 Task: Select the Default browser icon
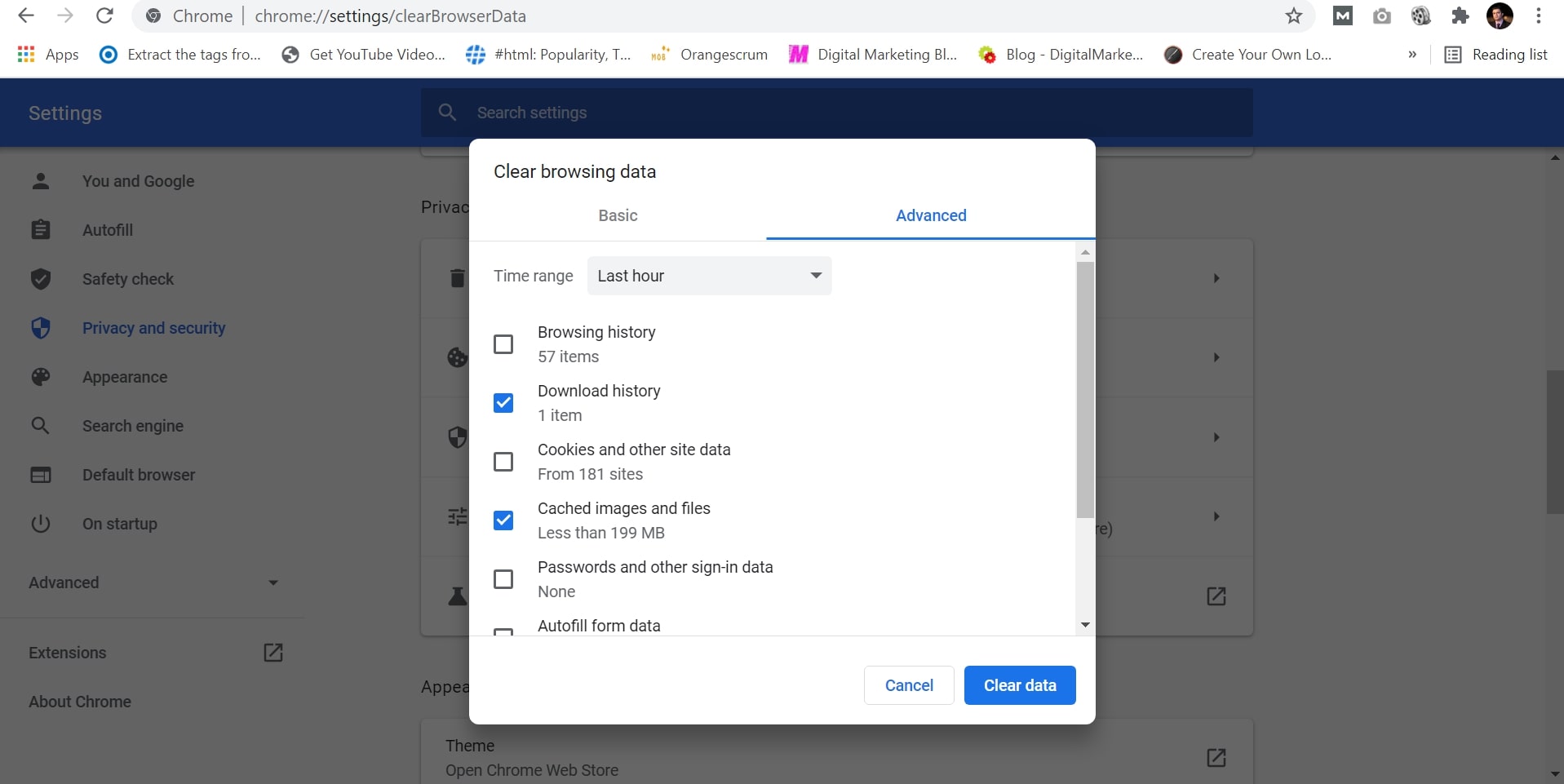coord(41,474)
